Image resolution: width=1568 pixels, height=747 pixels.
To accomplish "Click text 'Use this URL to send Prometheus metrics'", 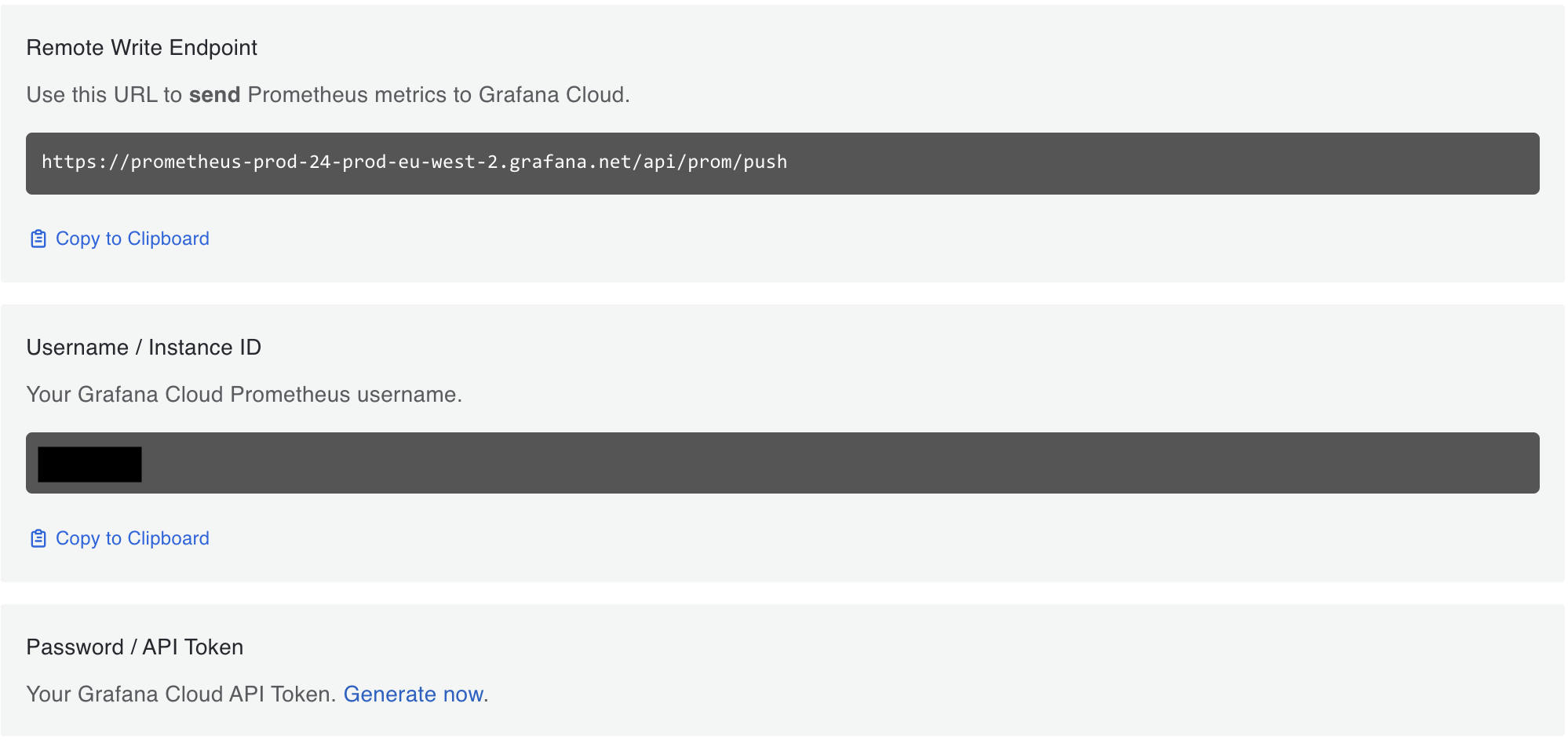I will pyautogui.click(x=237, y=95).
